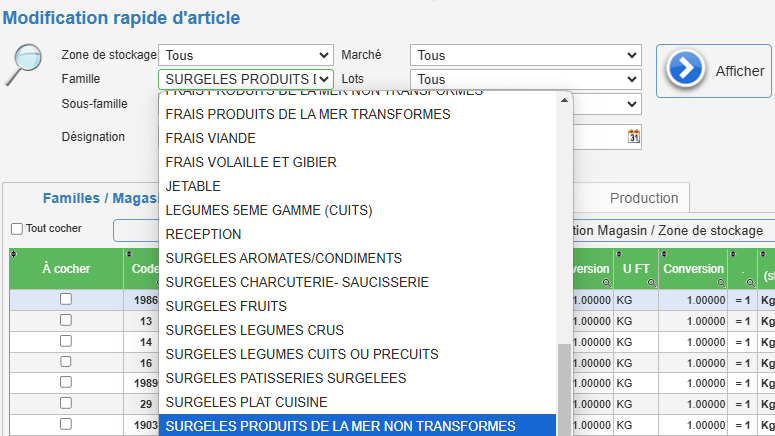This screenshot has width=775, height=436.
Task: Check the box for row 1986
Action: (66, 299)
